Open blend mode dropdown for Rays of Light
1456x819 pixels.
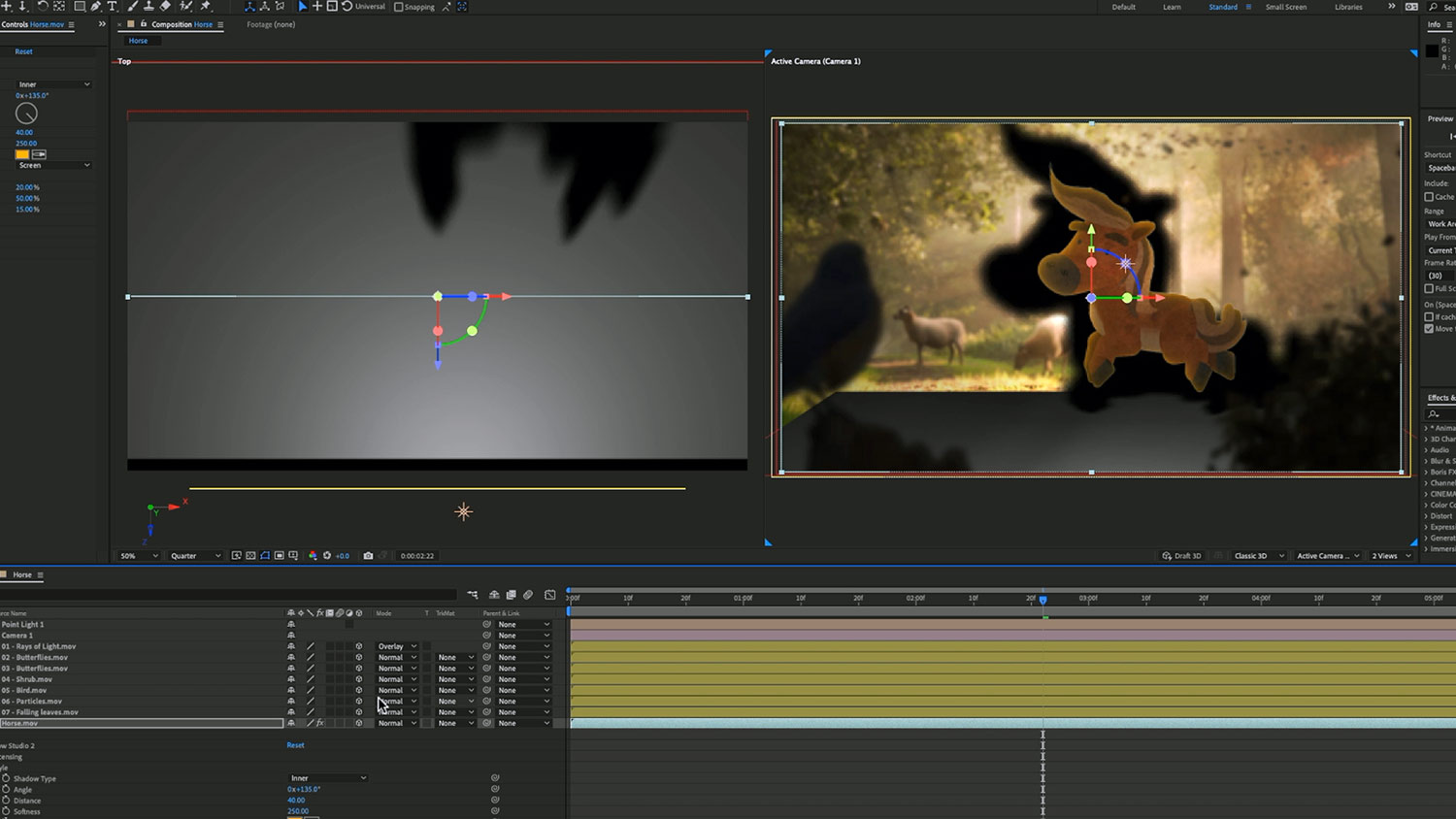coord(397,646)
